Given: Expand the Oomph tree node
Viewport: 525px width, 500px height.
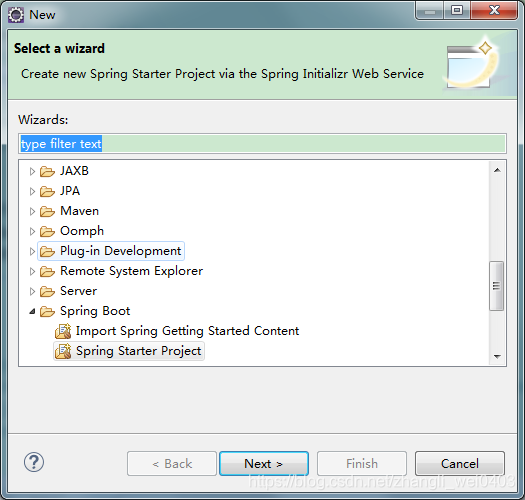Looking at the screenshot, I should pyautogui.click(x=32, y=231).
